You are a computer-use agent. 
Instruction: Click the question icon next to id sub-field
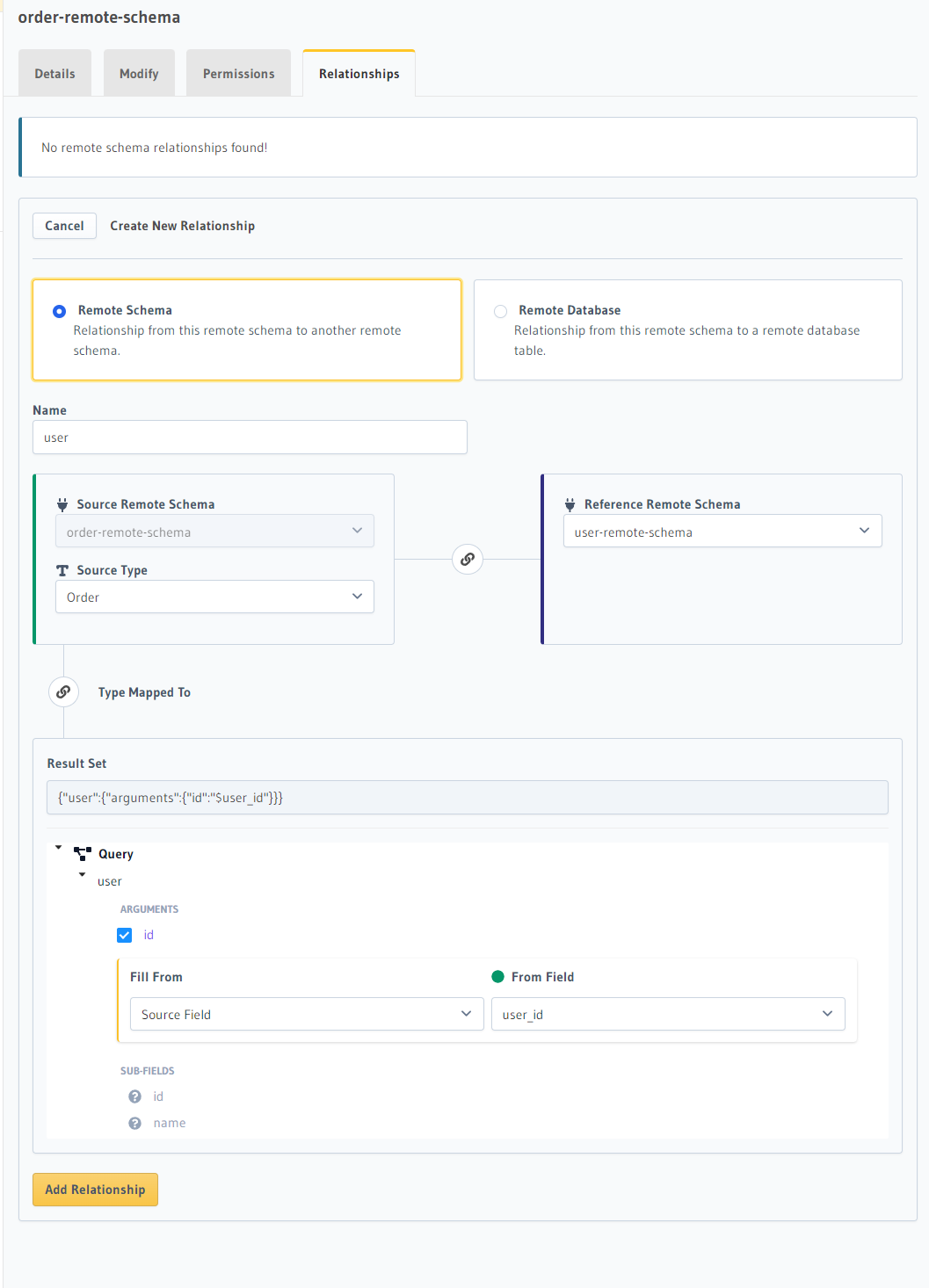click(x=134, y=1096)
